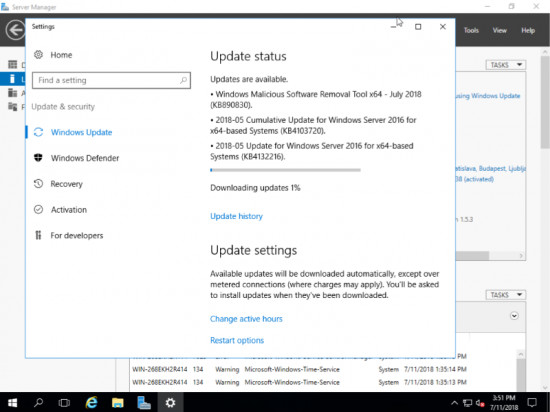Click Server Manager back arrow

point(15,30)
